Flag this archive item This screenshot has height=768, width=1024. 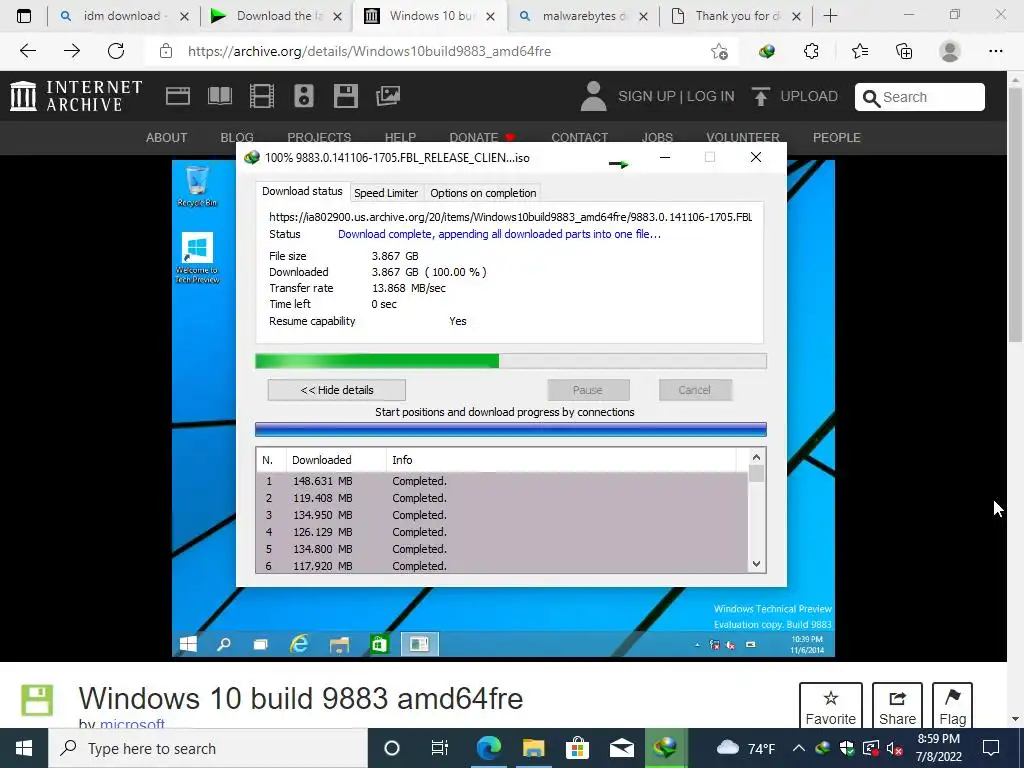pyautogui.click(x=952, y=707)
